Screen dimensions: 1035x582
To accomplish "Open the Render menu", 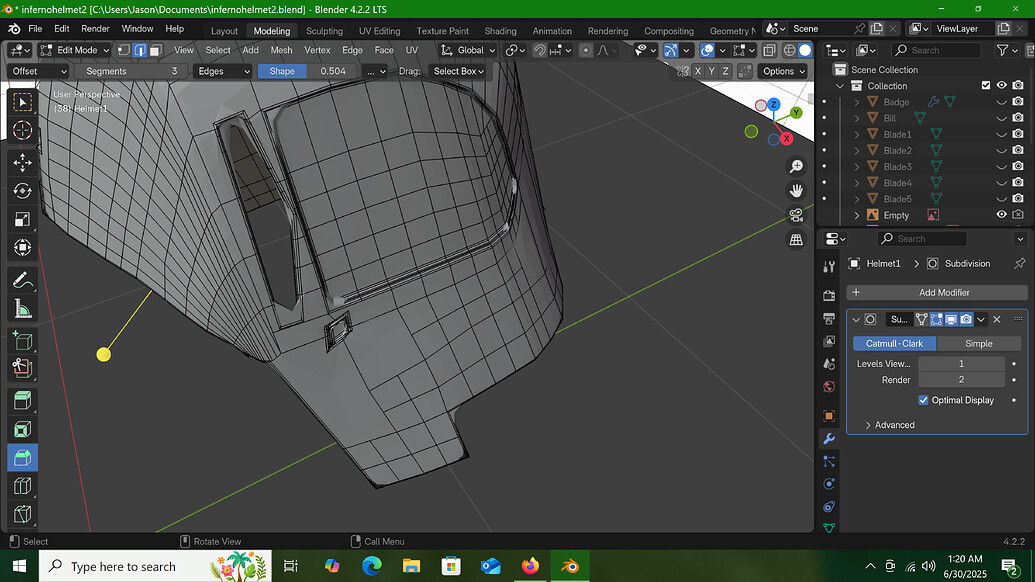I will point(95,29).
